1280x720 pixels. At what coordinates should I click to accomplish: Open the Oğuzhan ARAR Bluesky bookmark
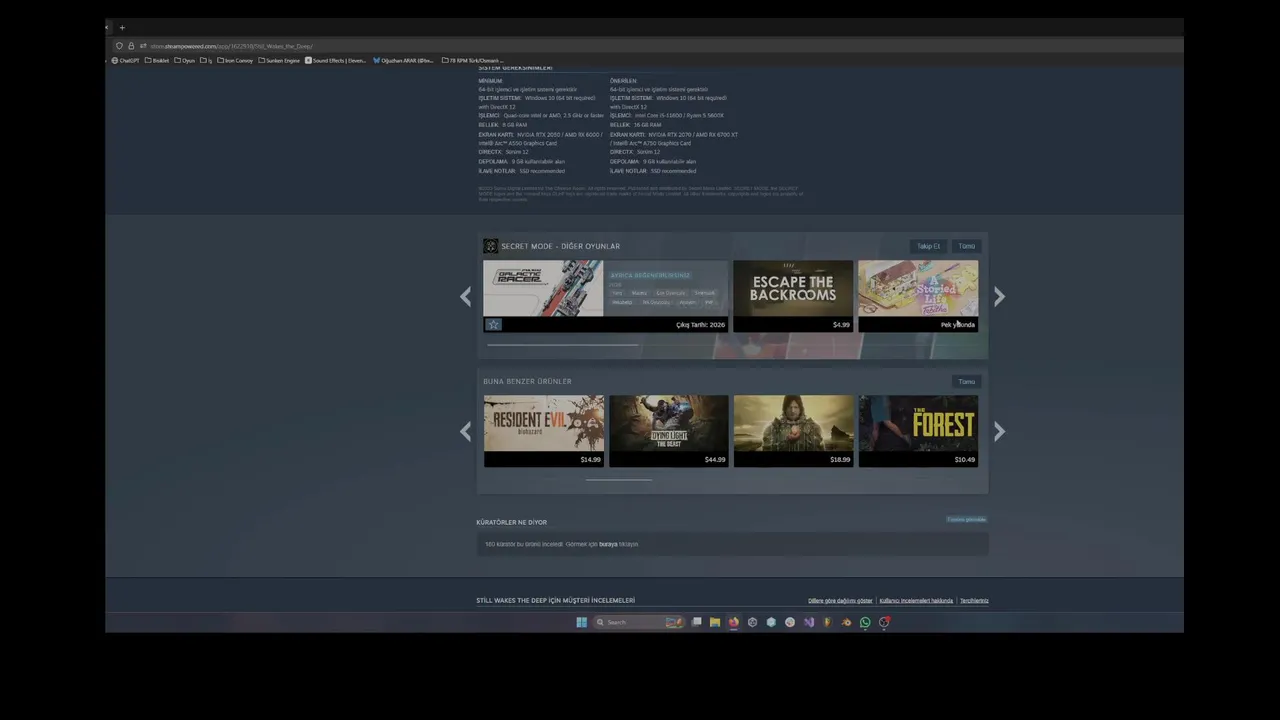(403, 60)
